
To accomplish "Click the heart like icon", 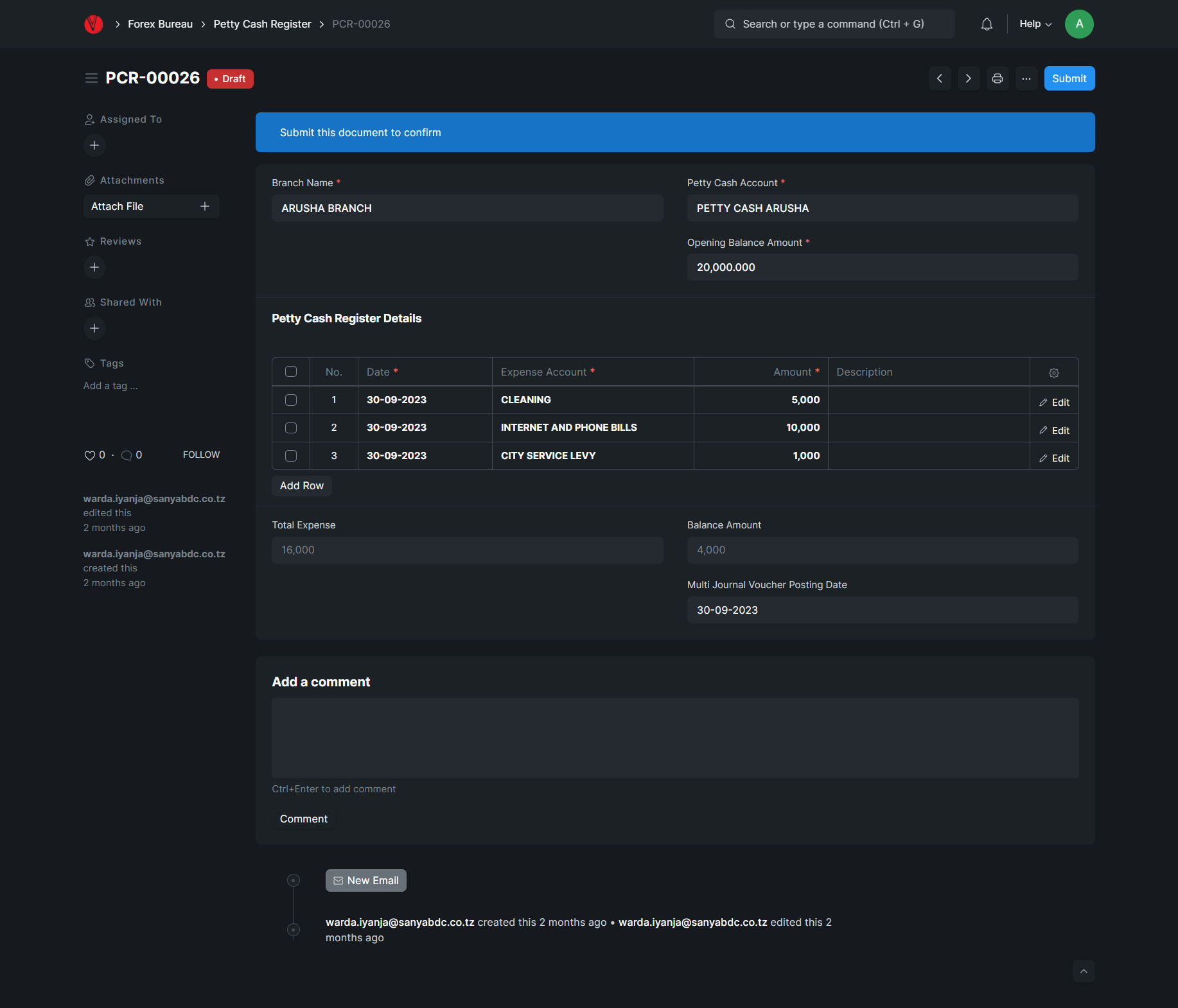I will [89, 455].
